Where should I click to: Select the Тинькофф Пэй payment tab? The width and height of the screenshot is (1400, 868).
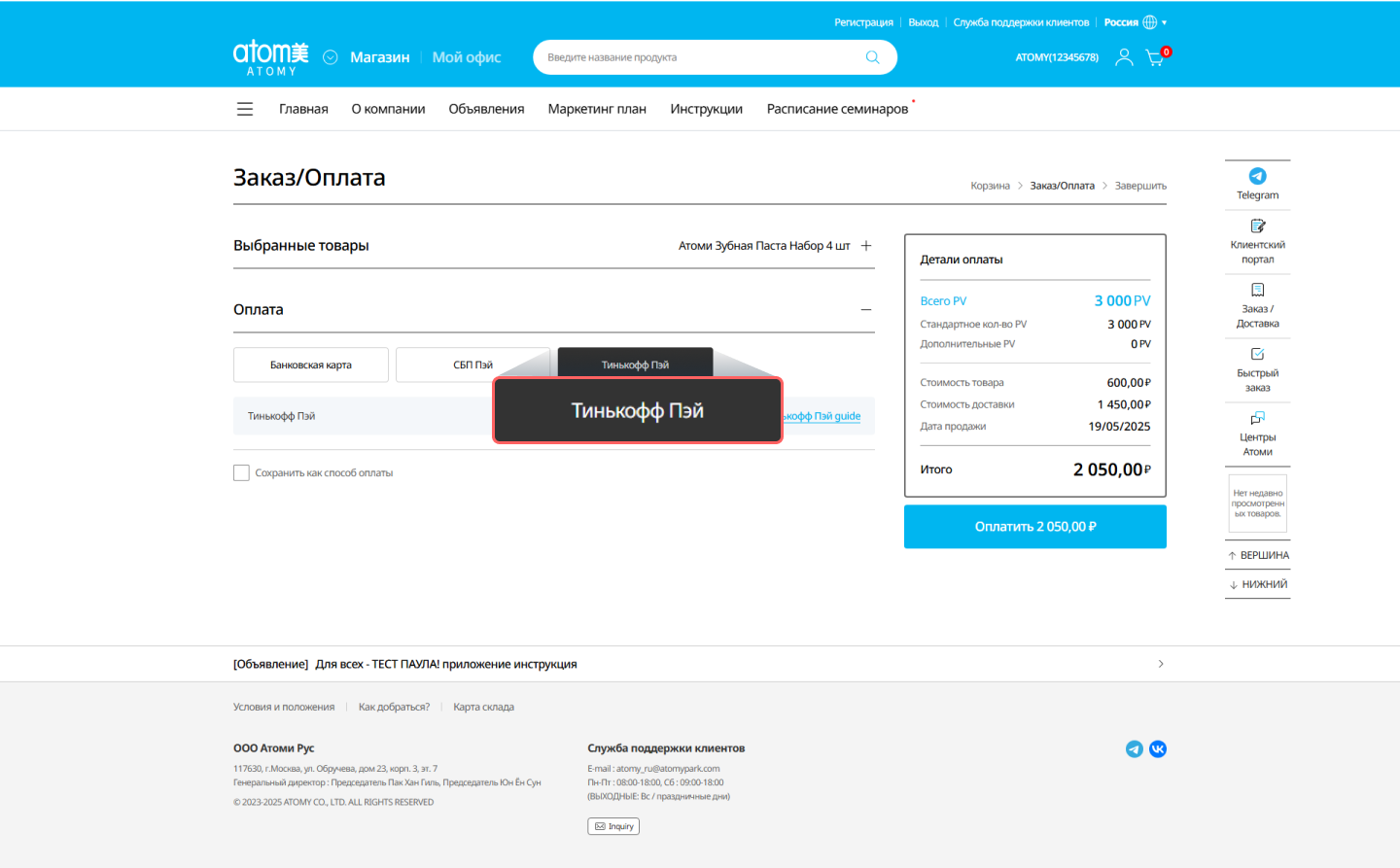(x=635, y=365)
